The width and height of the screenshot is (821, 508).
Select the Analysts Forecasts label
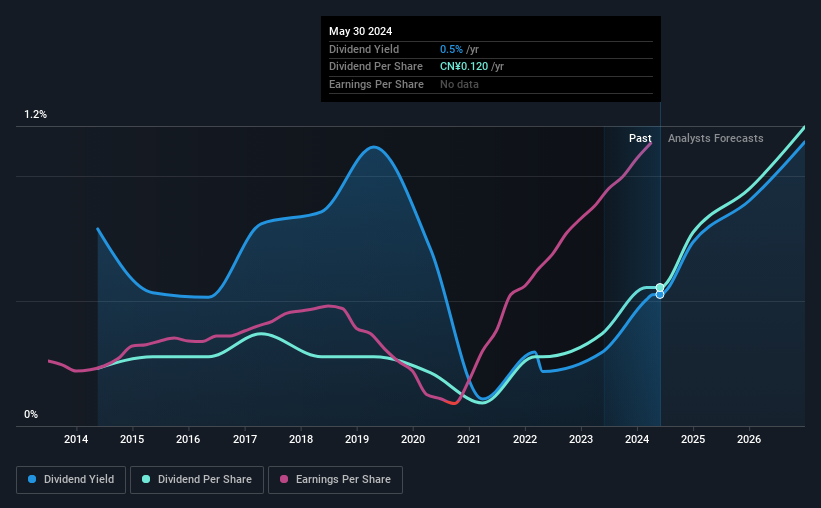coord(715,138)
